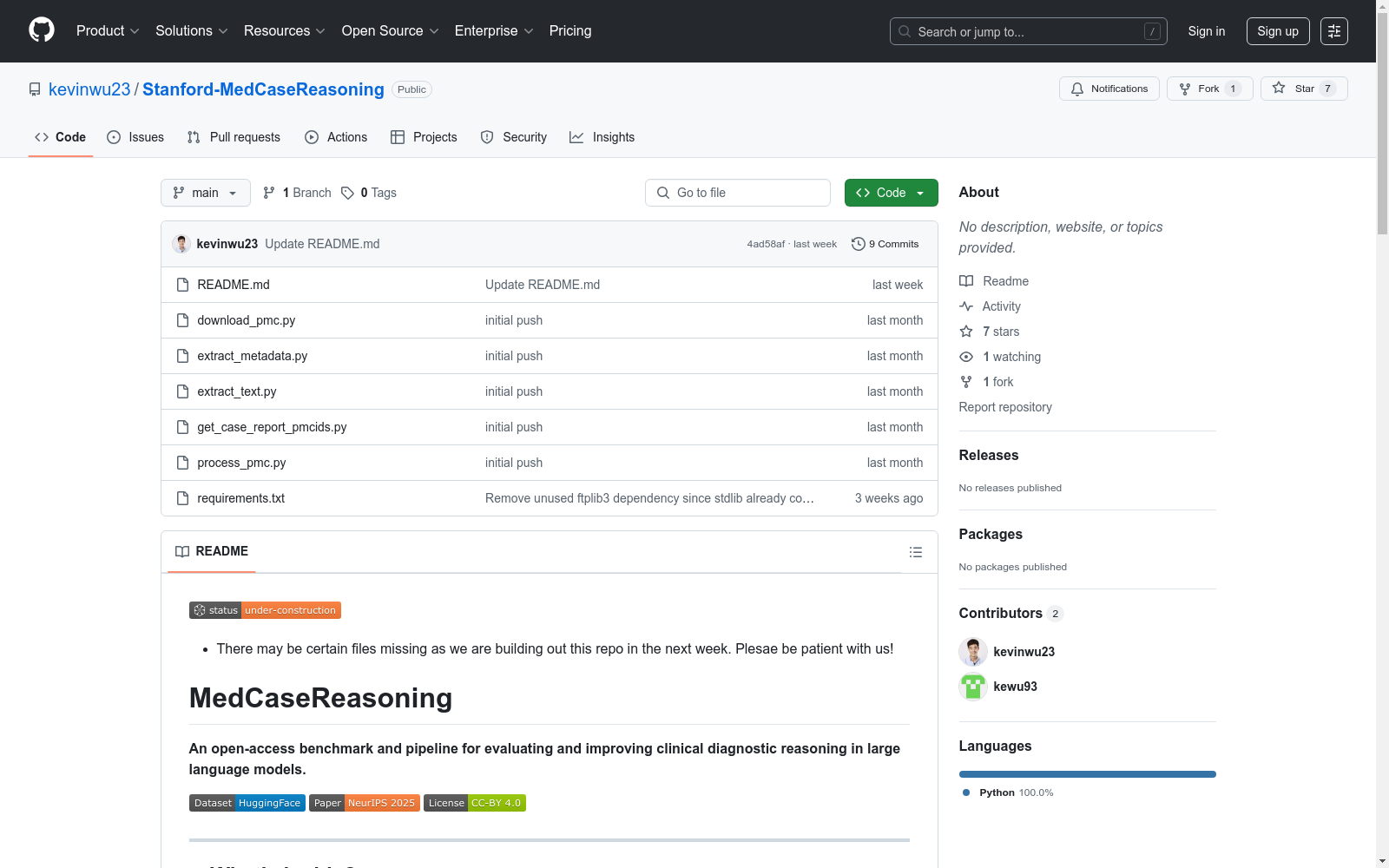Click the Sign in link
Viewport: 1389px width, 868px height.
click(1207, 31)
